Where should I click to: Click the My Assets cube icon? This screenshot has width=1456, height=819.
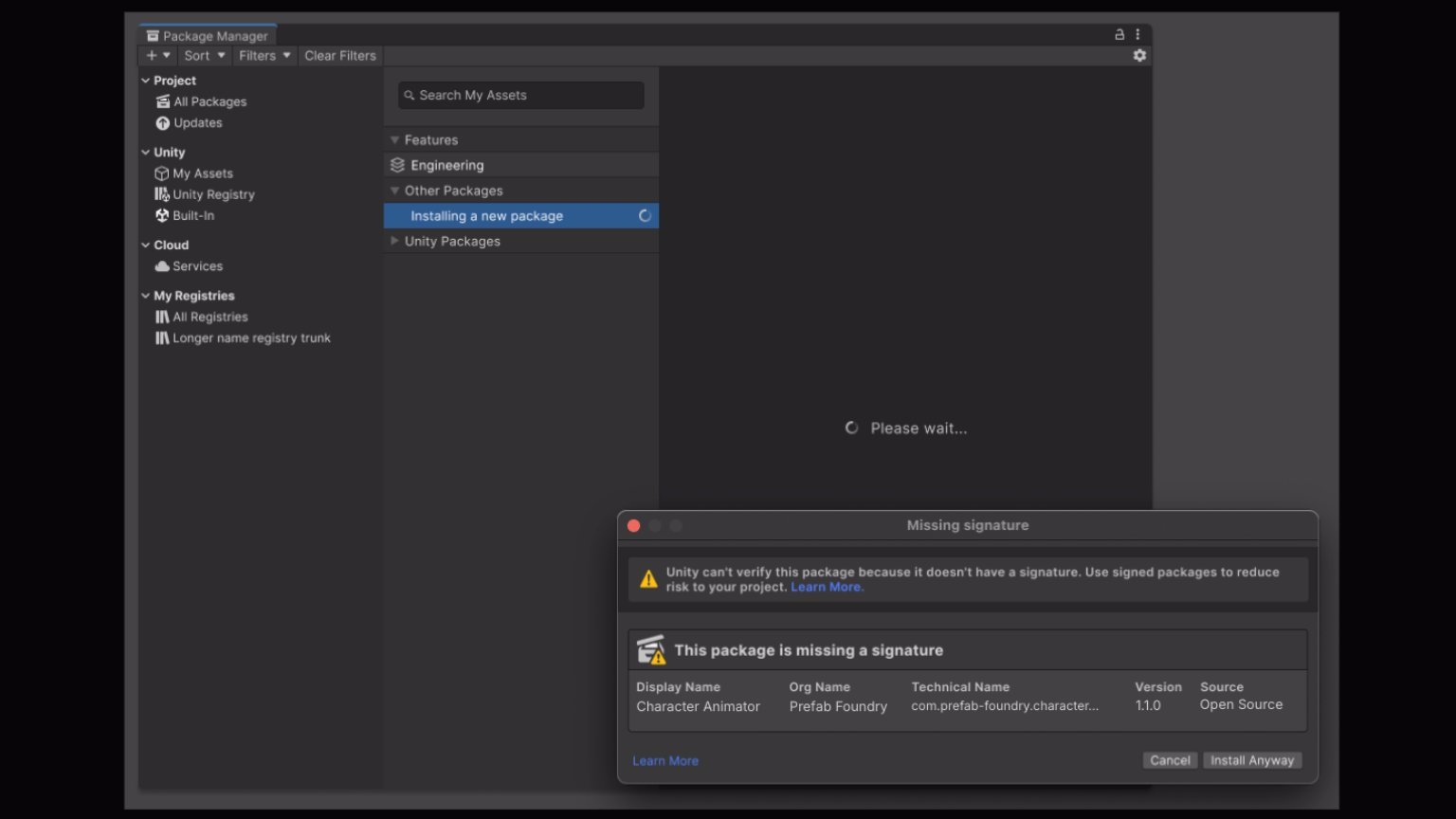click(162, 173)
